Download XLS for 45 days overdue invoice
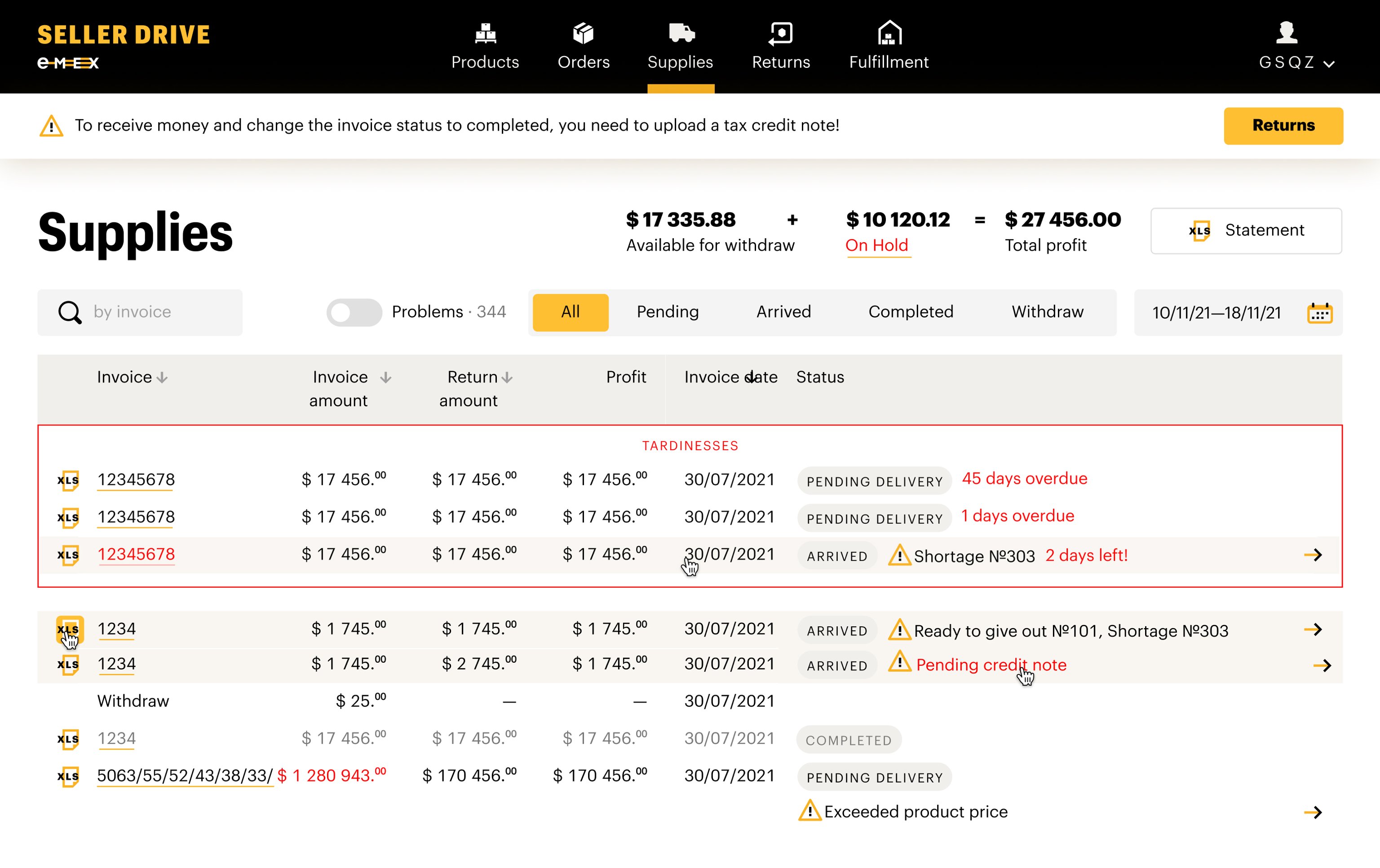Image resolution: width=1380 pixels, height=868 pixels. click(x=68, y=480)
